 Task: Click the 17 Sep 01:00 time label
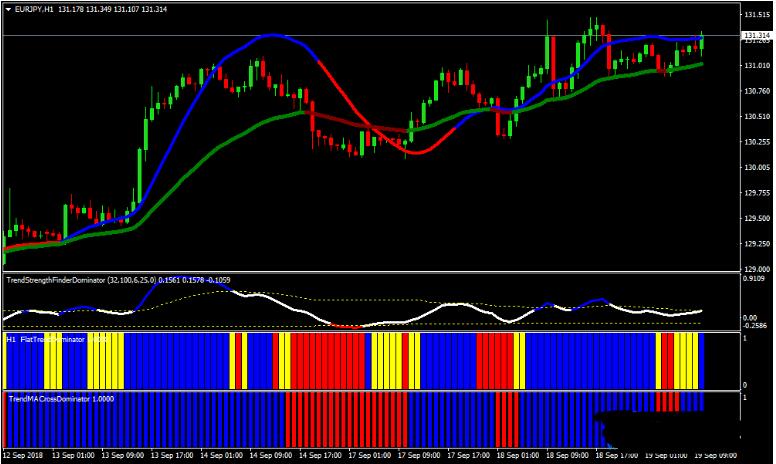pos(369,455)
